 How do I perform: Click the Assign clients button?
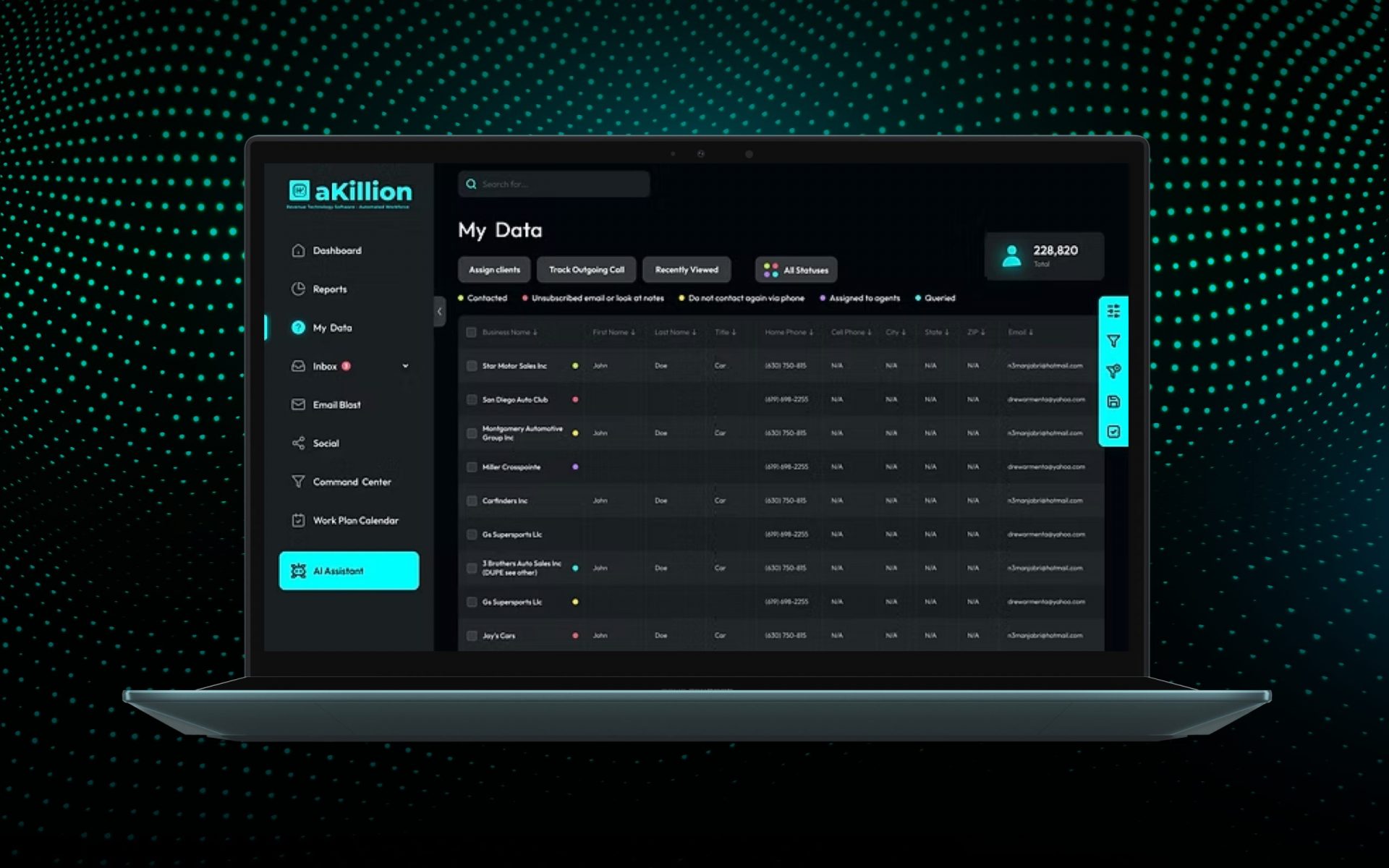click(494, 270)
